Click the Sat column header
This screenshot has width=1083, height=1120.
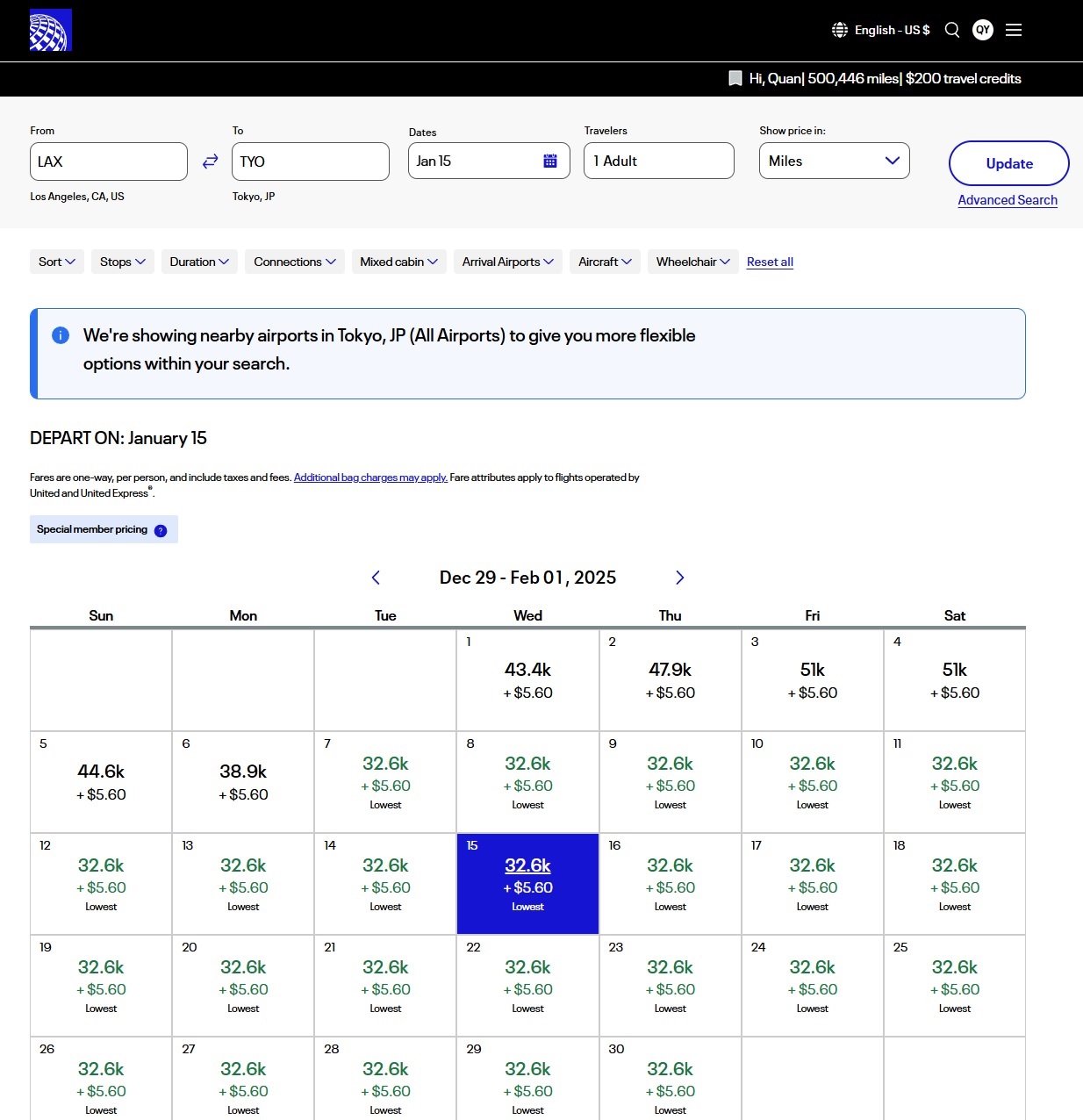tap(955, 615)
